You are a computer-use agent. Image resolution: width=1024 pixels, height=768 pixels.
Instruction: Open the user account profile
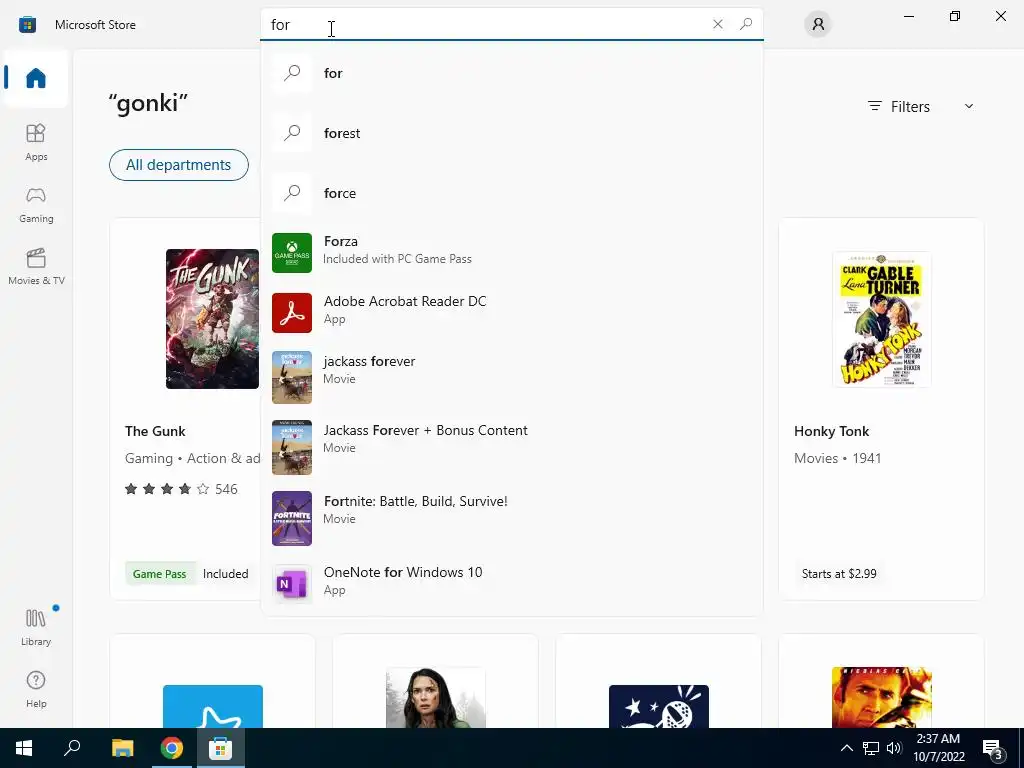[x=818, y=24]
